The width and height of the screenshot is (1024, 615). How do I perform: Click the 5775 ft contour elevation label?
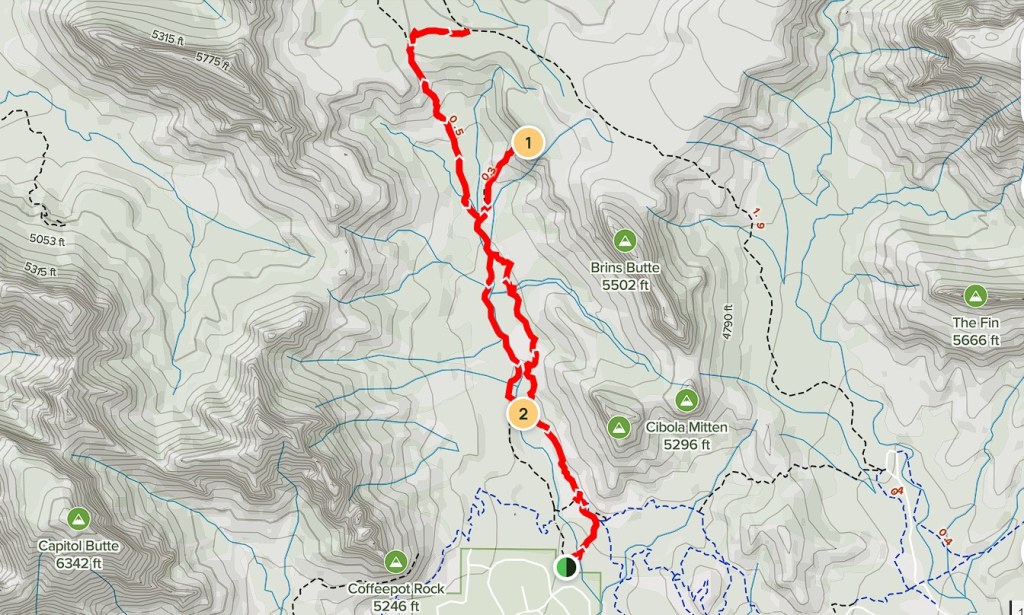213,61
